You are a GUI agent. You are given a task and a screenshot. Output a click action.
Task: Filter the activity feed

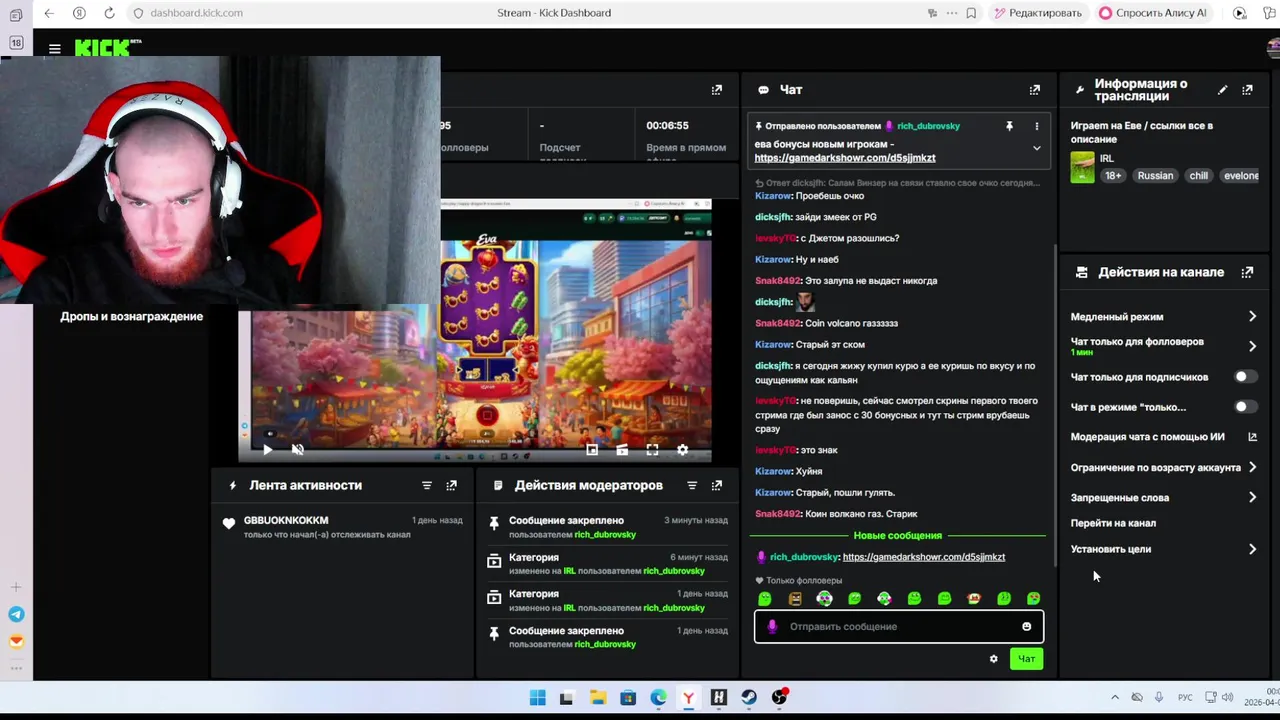pyautogui.click(x=427, y=485)
